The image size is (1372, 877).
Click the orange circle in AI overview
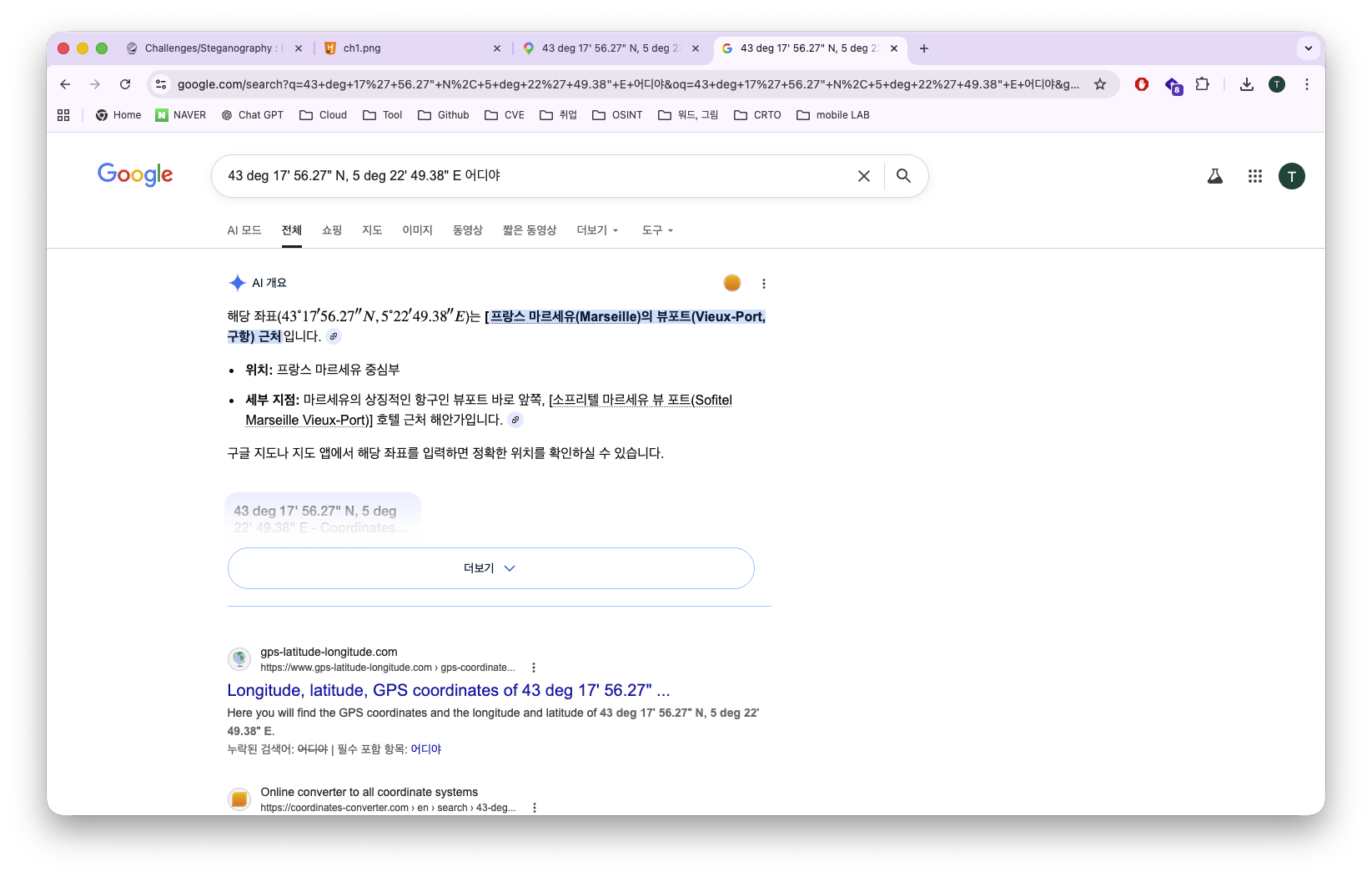coord(732,283)
